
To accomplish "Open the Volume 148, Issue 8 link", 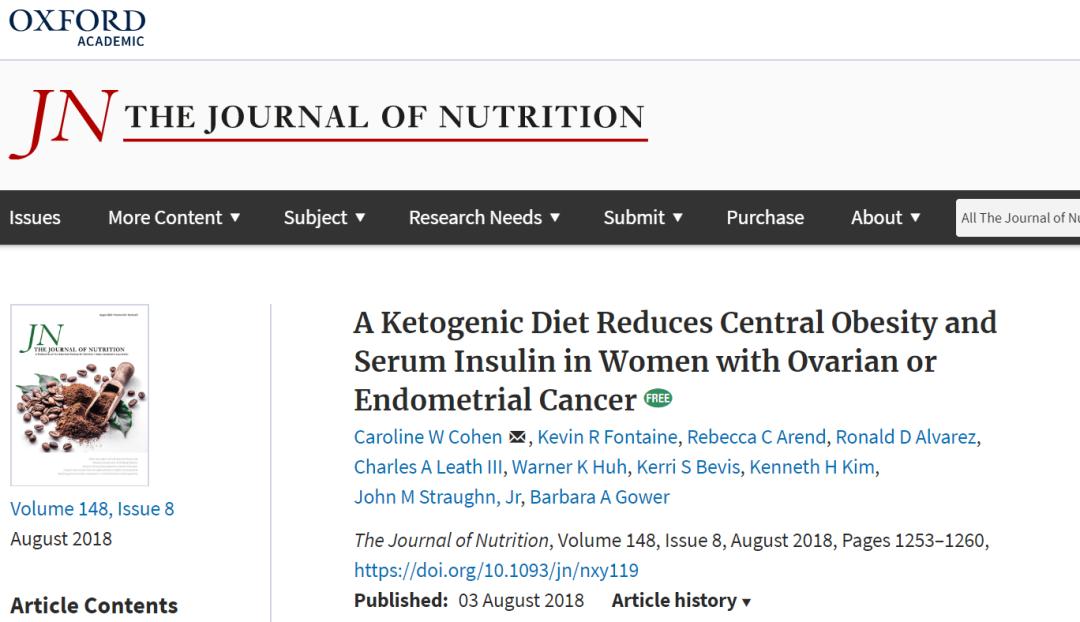I will pyautogui.click(x=92, y=509).
